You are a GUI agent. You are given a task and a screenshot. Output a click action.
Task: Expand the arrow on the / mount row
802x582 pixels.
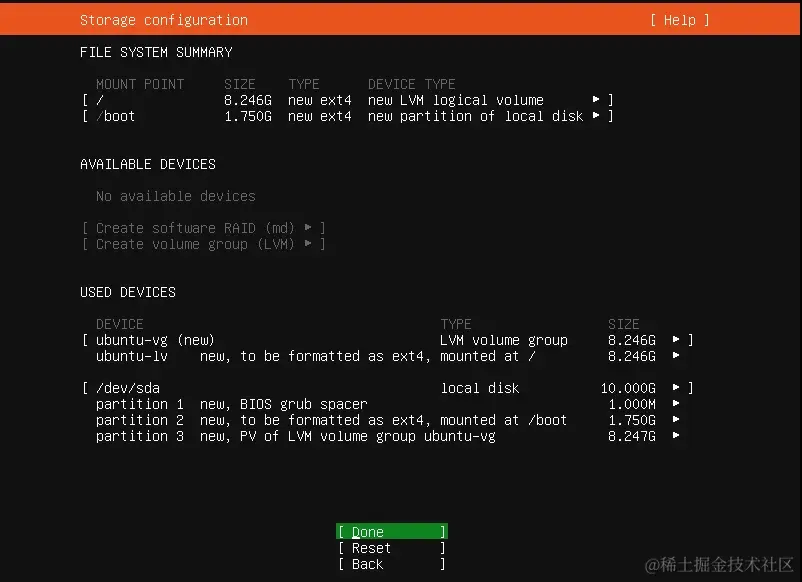click(x=596, y=99)
